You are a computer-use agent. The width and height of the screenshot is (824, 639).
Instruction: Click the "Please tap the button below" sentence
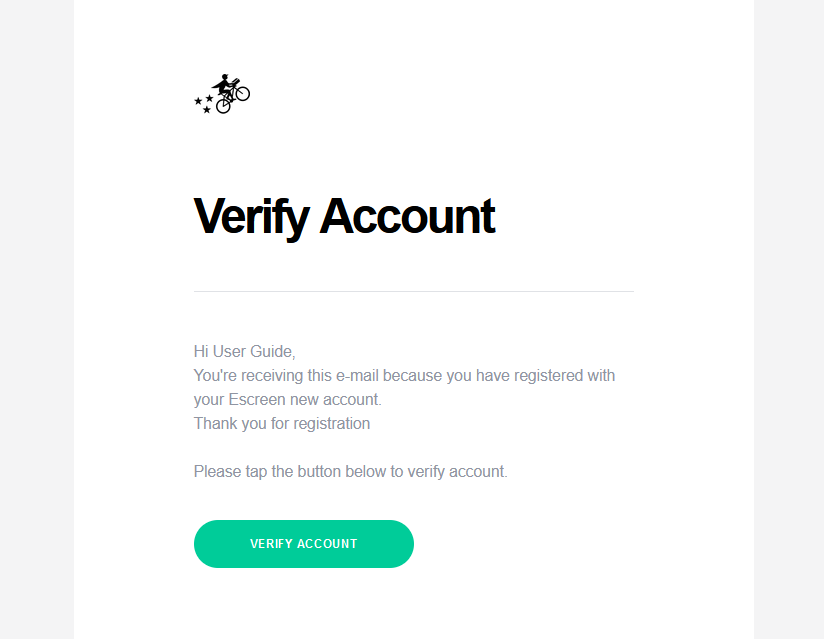(350, 471)
